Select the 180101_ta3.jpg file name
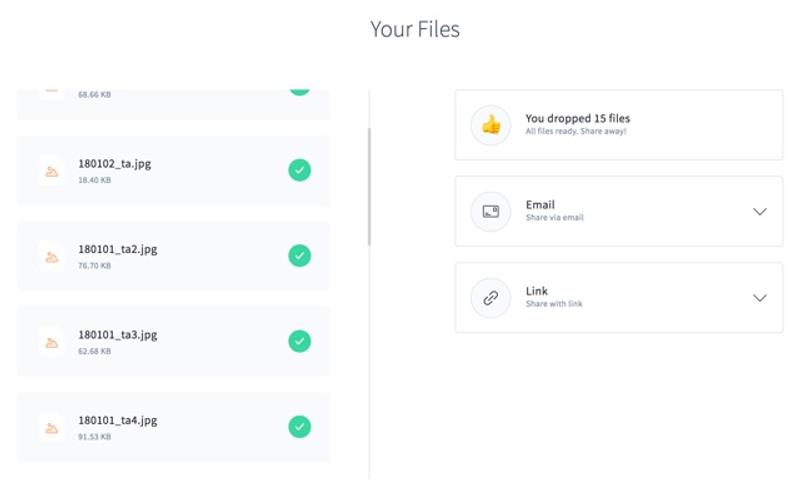Viewport: 800px width, 480px height. click(x=118, y=335)
